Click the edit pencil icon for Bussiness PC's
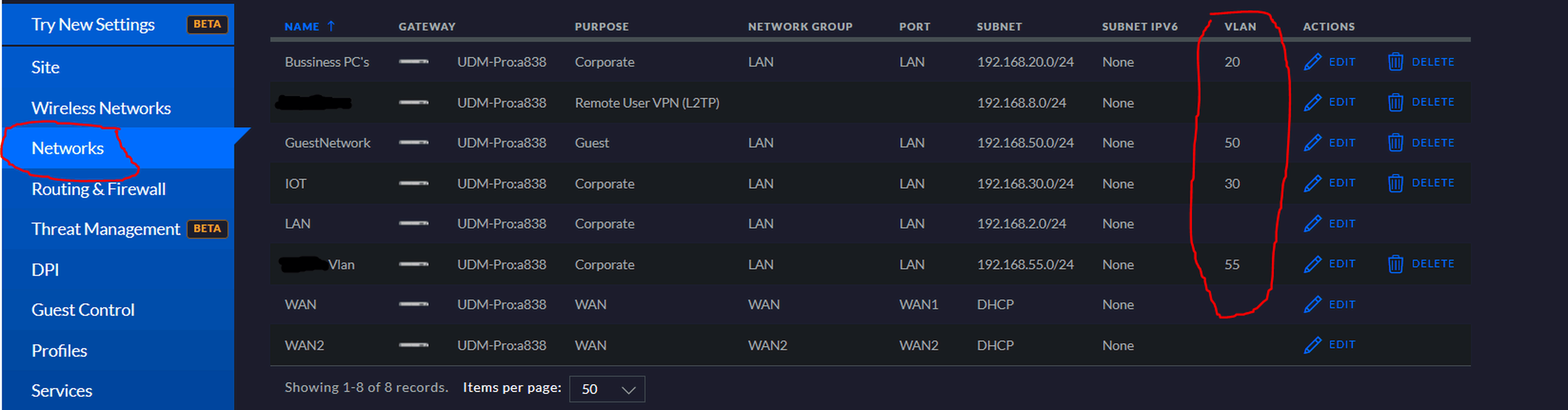 coord(1312,62)
